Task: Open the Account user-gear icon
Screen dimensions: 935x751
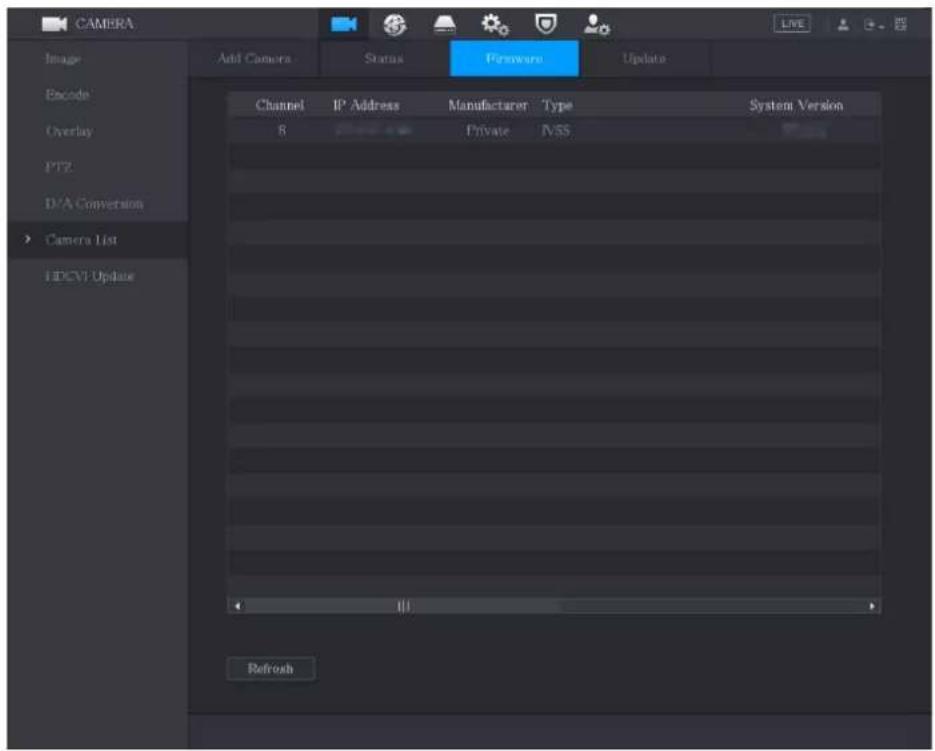Action: tap(596, 24)
